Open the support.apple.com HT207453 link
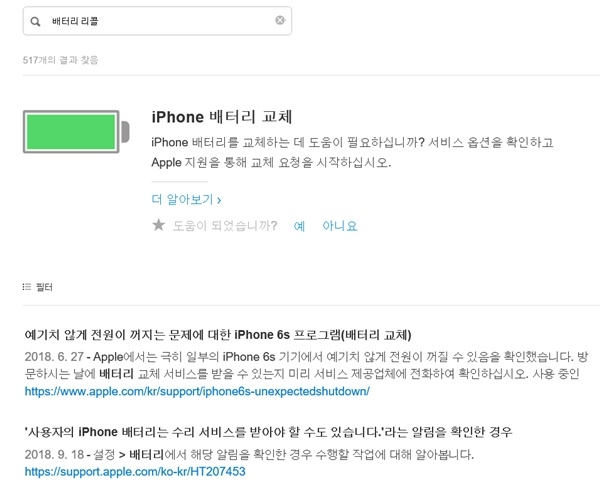Screen dimensions: 600x493 click(x=135, y=471)
